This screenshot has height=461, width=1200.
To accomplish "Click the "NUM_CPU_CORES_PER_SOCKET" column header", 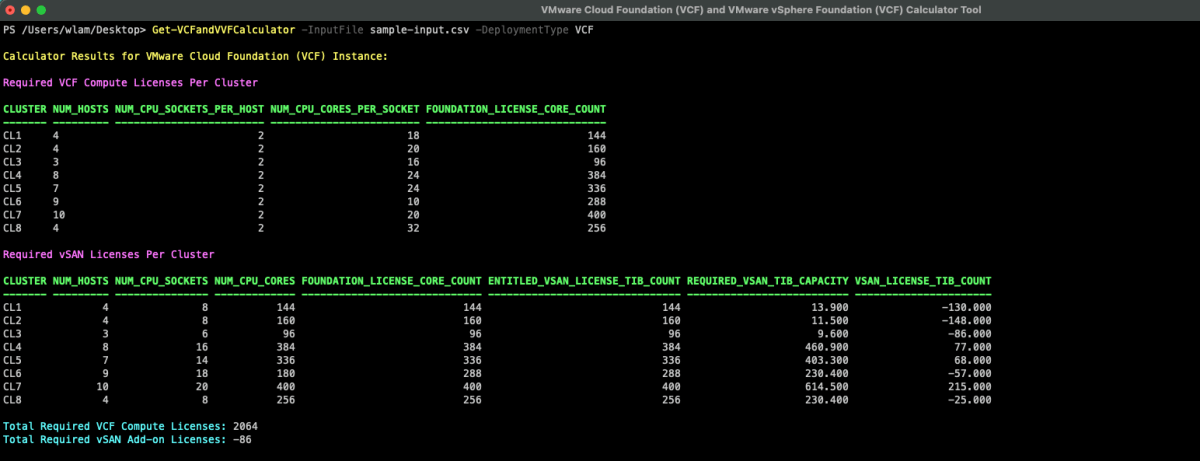I will (x=344, y=108).
